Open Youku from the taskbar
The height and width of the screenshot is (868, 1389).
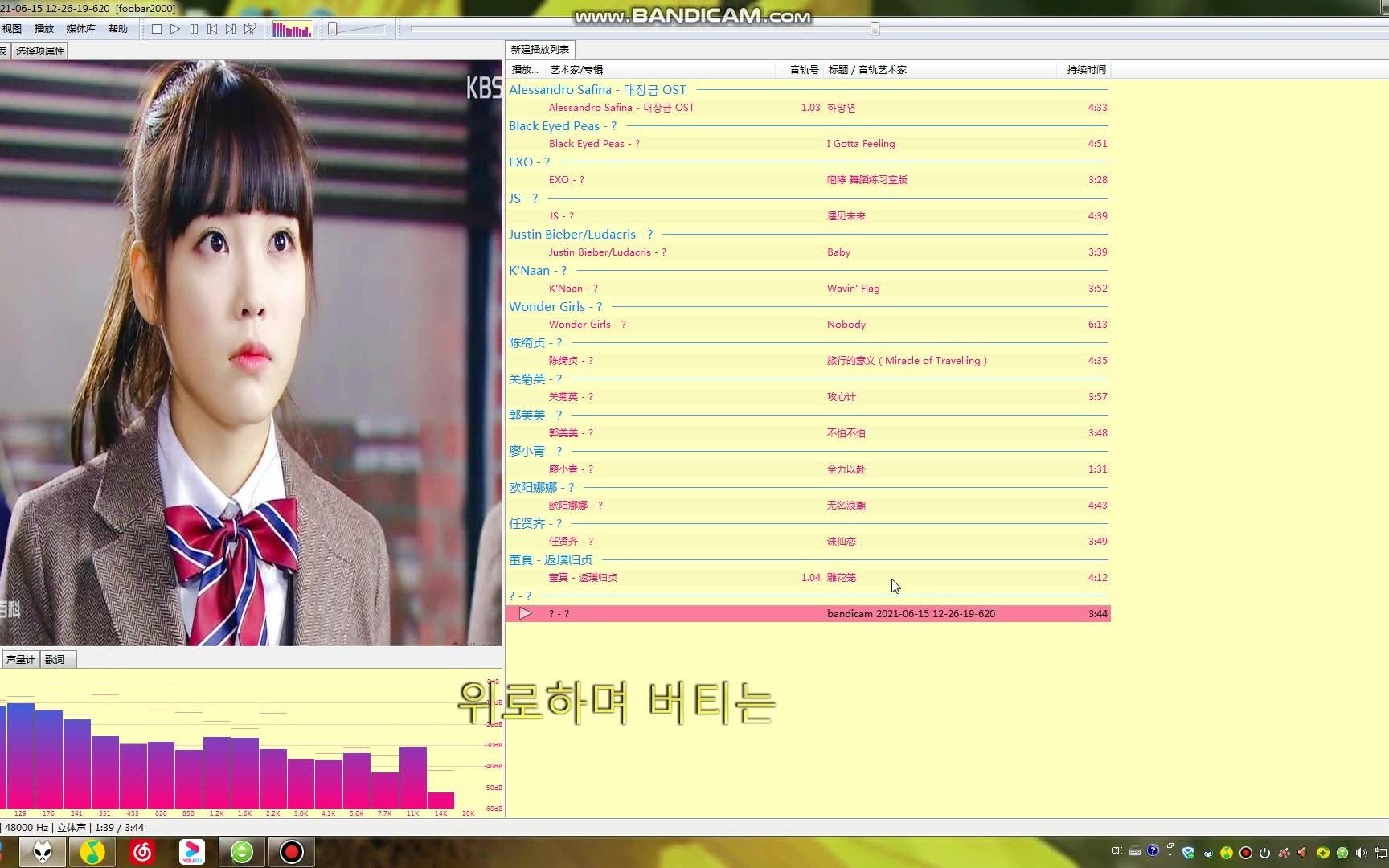192,852
